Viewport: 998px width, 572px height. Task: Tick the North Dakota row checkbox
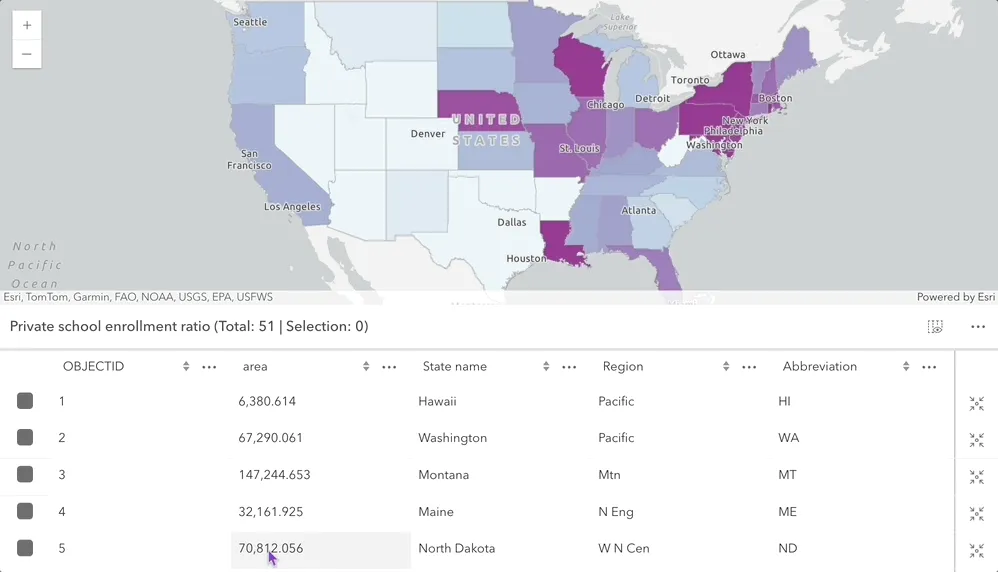(x=25, y=548)
